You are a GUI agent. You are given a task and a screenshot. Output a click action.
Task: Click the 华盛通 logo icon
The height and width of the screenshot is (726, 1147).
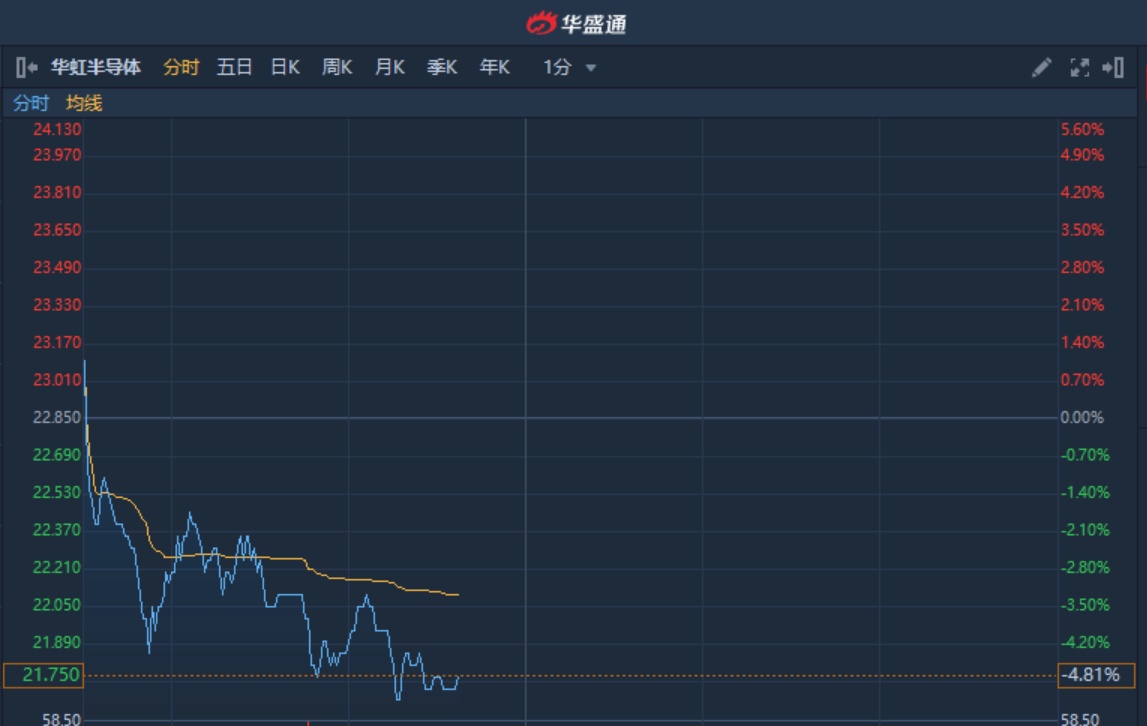pyautogui.click(x=541, y=22)
